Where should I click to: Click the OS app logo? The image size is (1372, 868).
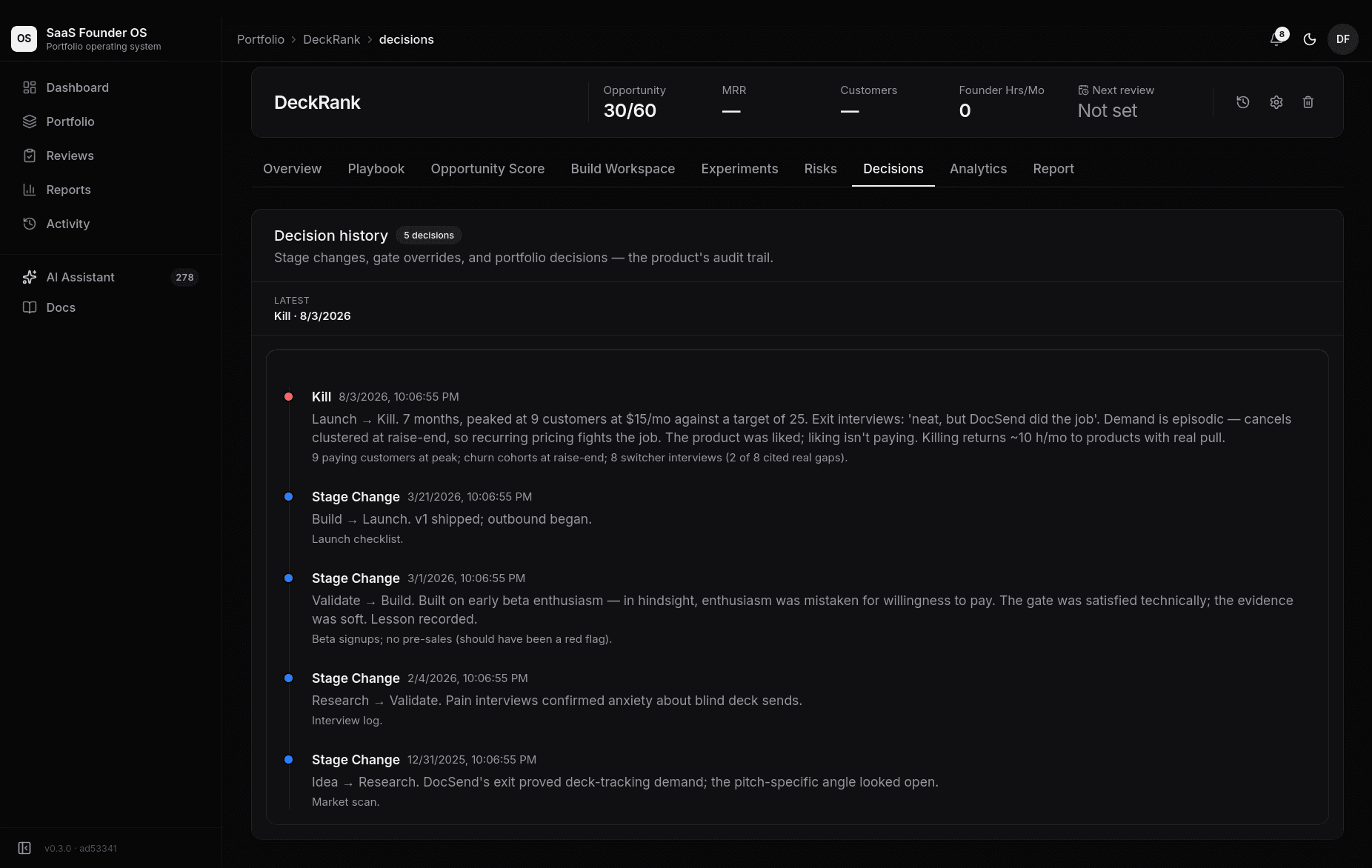24,39
